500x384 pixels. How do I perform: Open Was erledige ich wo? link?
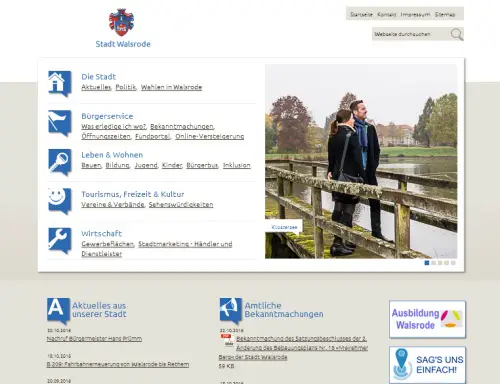coord(114,126)
